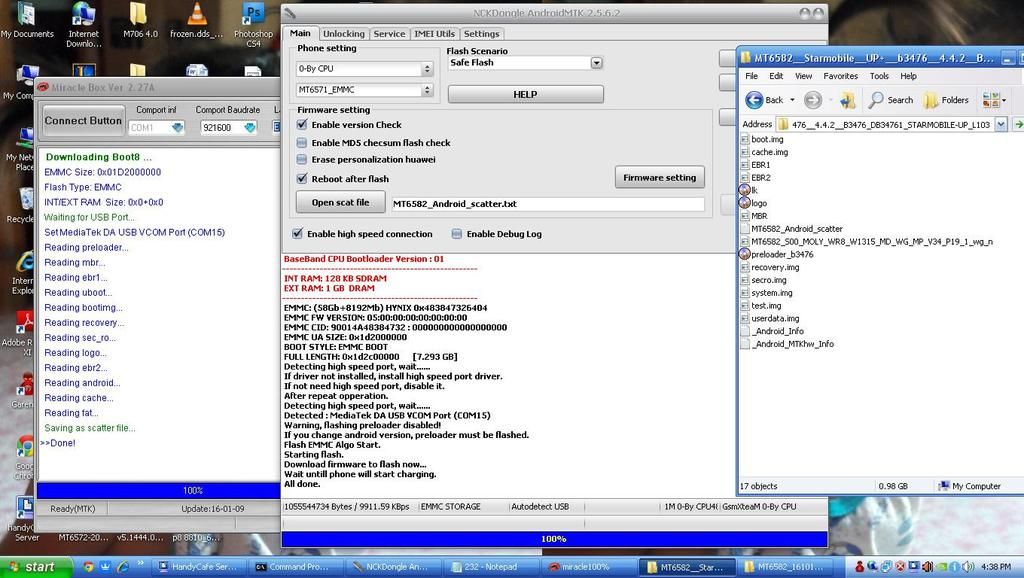This screenshot has width=1024, height=578.
Task: Enable Debug Log checkbox
Action: click(457, 234)
